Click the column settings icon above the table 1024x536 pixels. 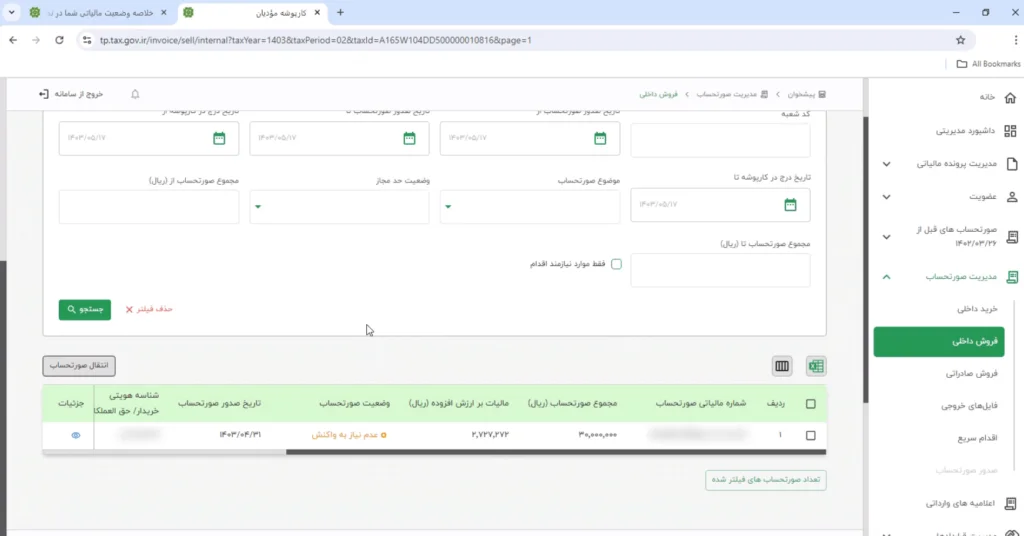pos(782,366)
